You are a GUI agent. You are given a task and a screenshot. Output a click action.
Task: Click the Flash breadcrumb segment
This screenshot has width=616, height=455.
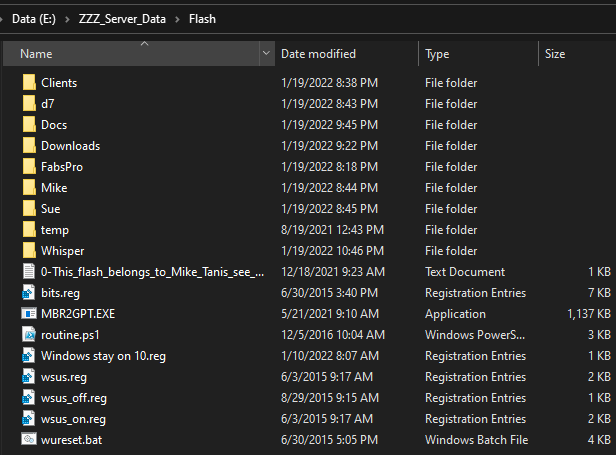coord(202,19)
